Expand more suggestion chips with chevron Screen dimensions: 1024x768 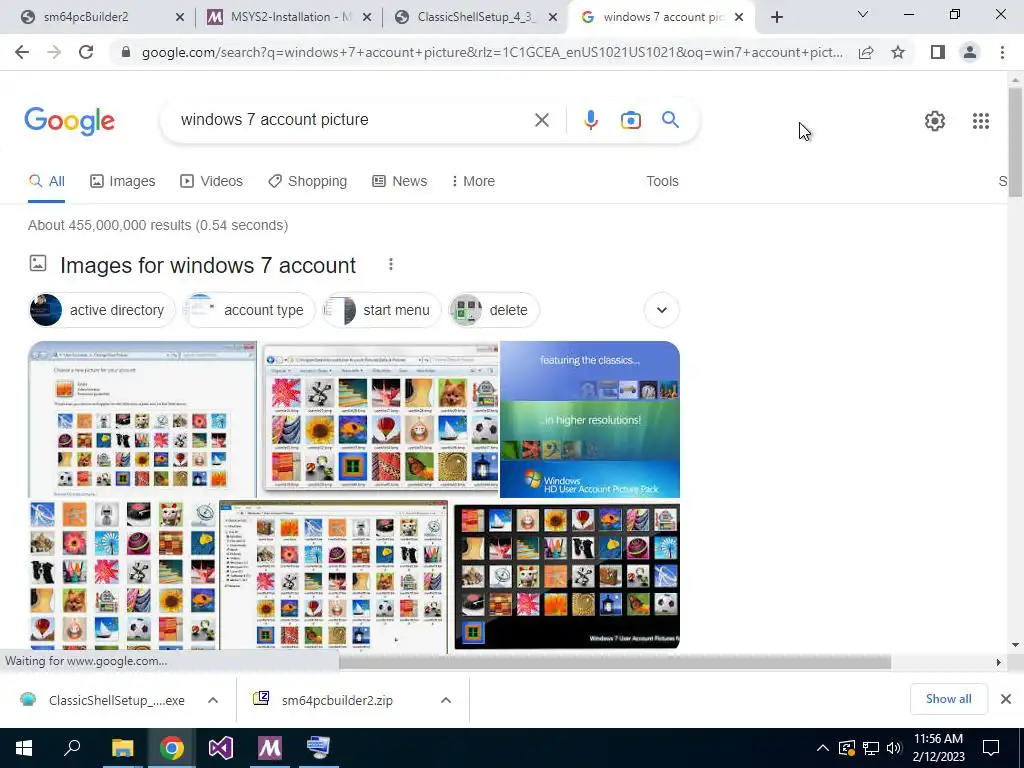pyautogui.click(x=662, y=310)
